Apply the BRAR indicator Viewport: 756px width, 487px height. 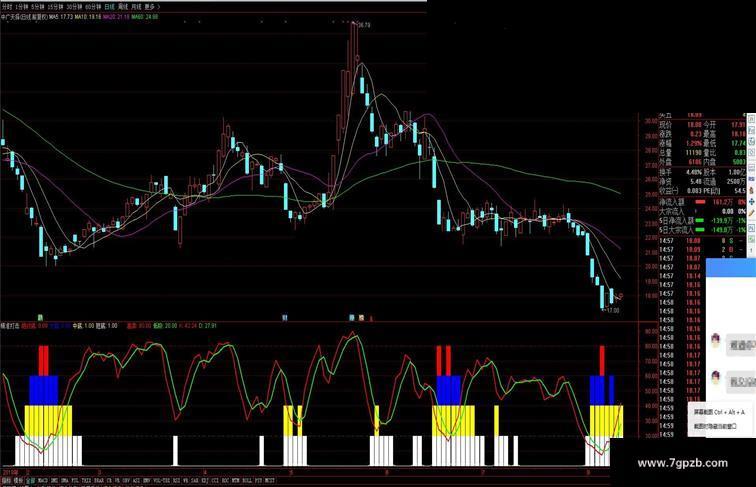pos(99,480)
